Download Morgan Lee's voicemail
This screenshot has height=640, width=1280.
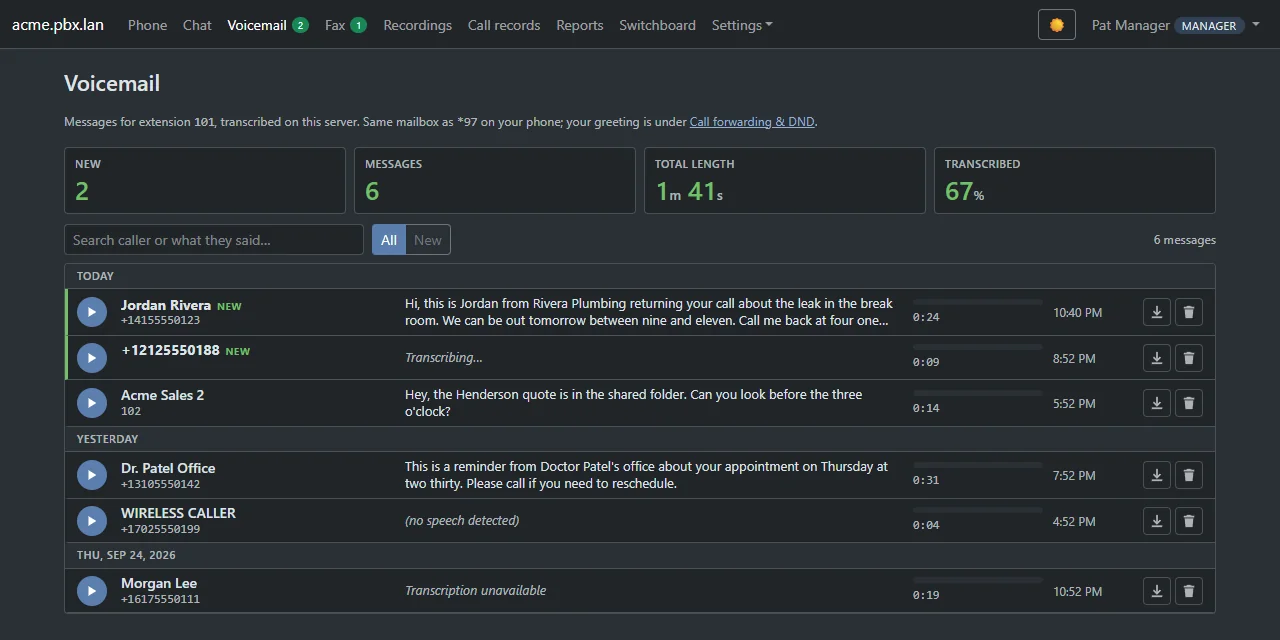click(1157, 591)
